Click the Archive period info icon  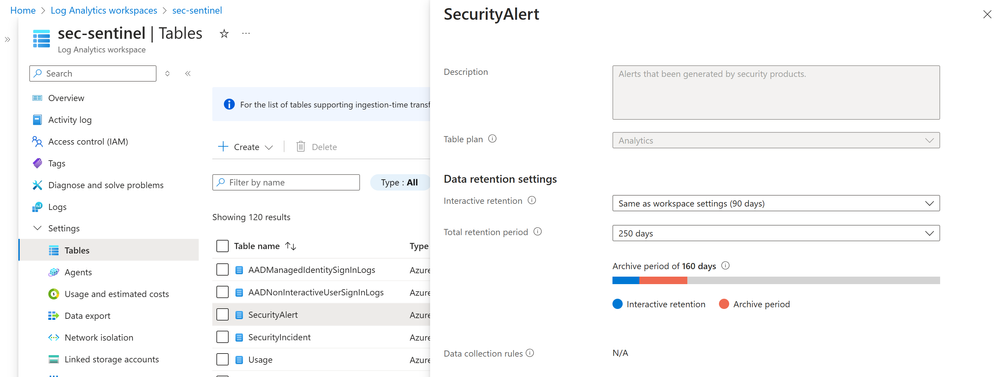pyautogui.click(x=725, y=266)
